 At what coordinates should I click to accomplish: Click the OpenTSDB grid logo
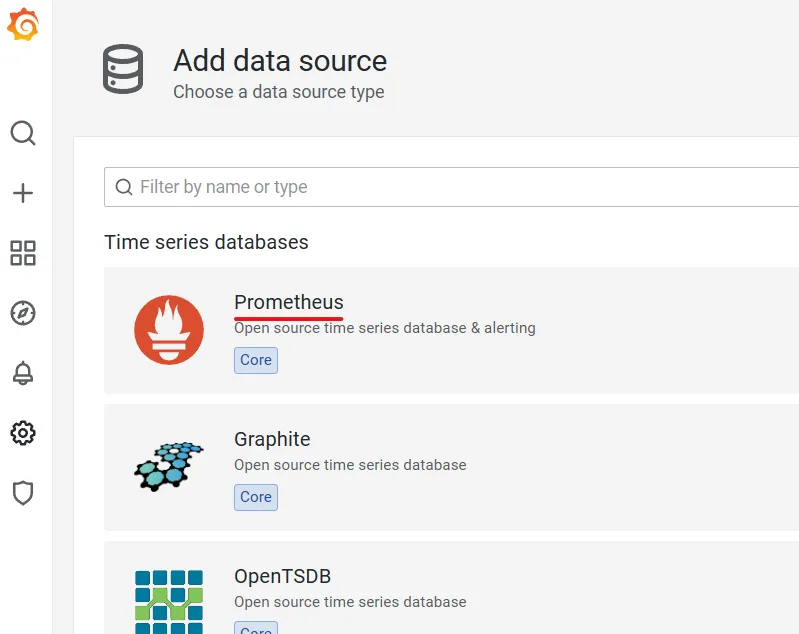tap(169, 602)
